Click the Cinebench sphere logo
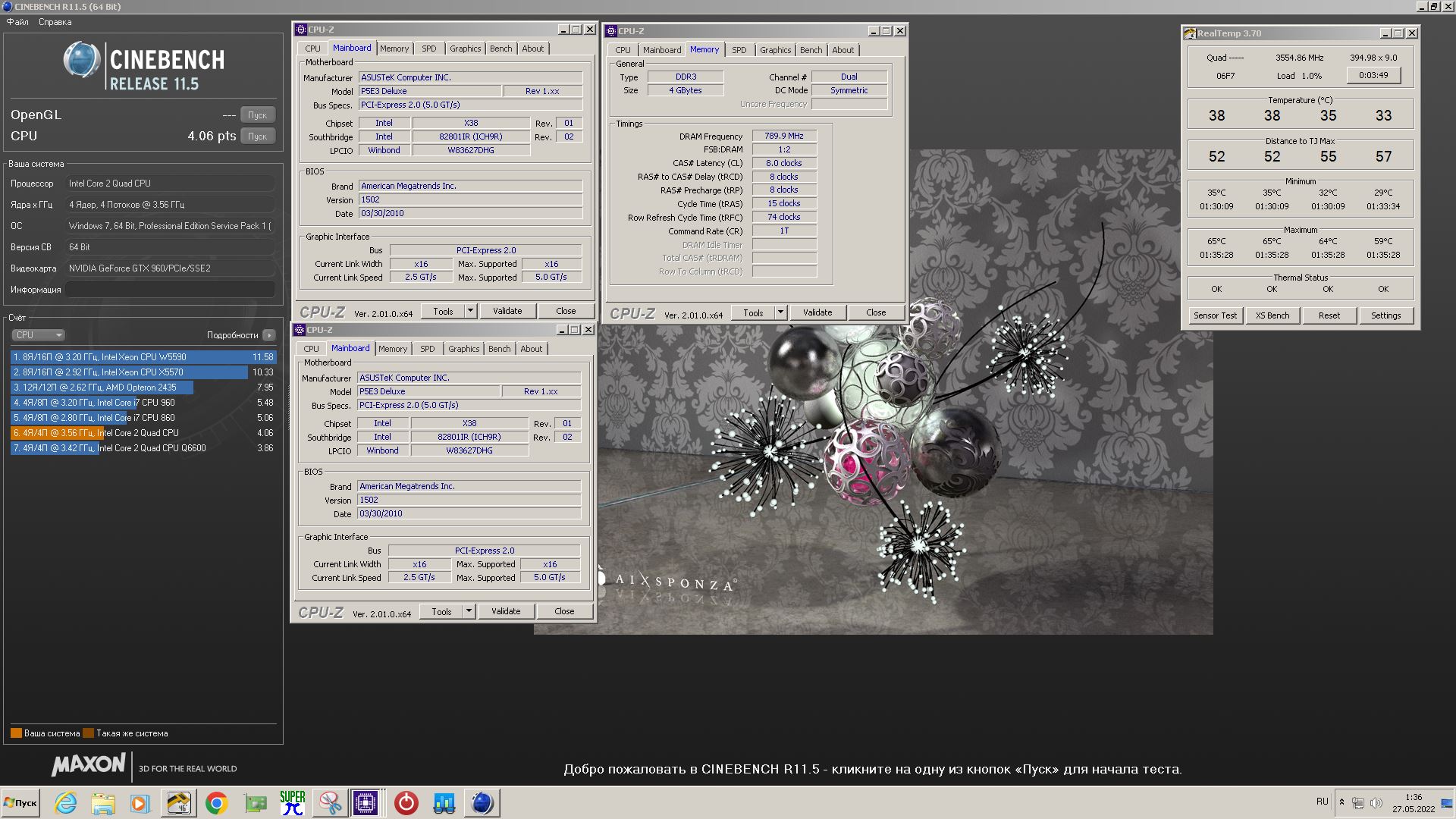This screenshot has height=819, width=1456. [81, 61]
